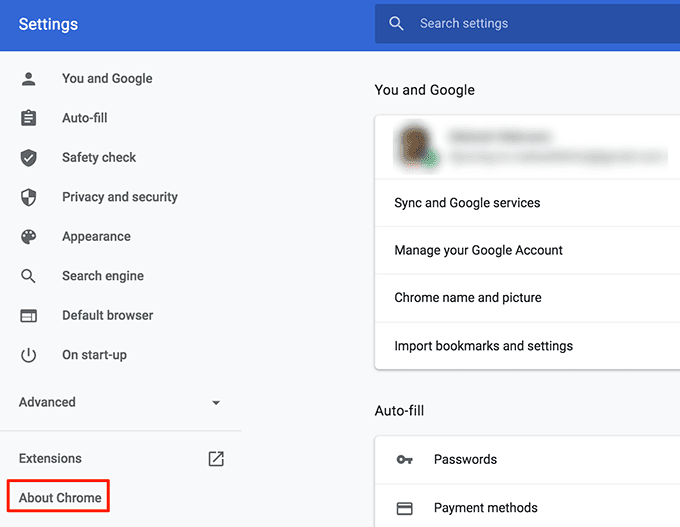Click the external-link icon next to Extensions
Screen dimensions: 680x527
point(216,459)
